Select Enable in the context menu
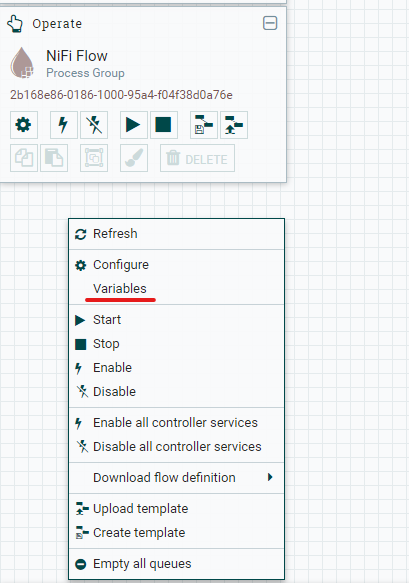The image size is (409, 583). (177, 368)
